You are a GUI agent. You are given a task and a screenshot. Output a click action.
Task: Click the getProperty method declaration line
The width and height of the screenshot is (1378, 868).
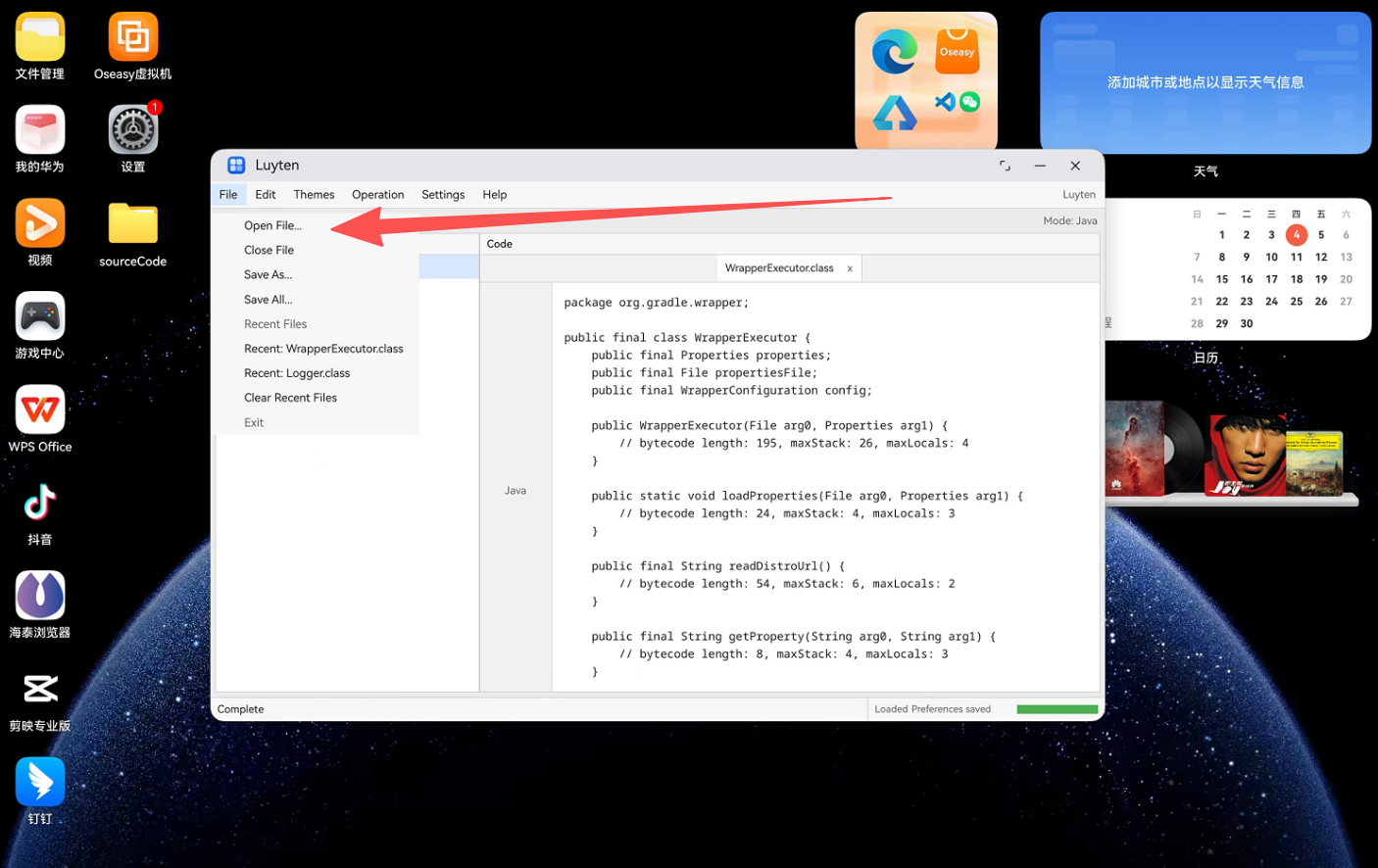coord(793,637)
